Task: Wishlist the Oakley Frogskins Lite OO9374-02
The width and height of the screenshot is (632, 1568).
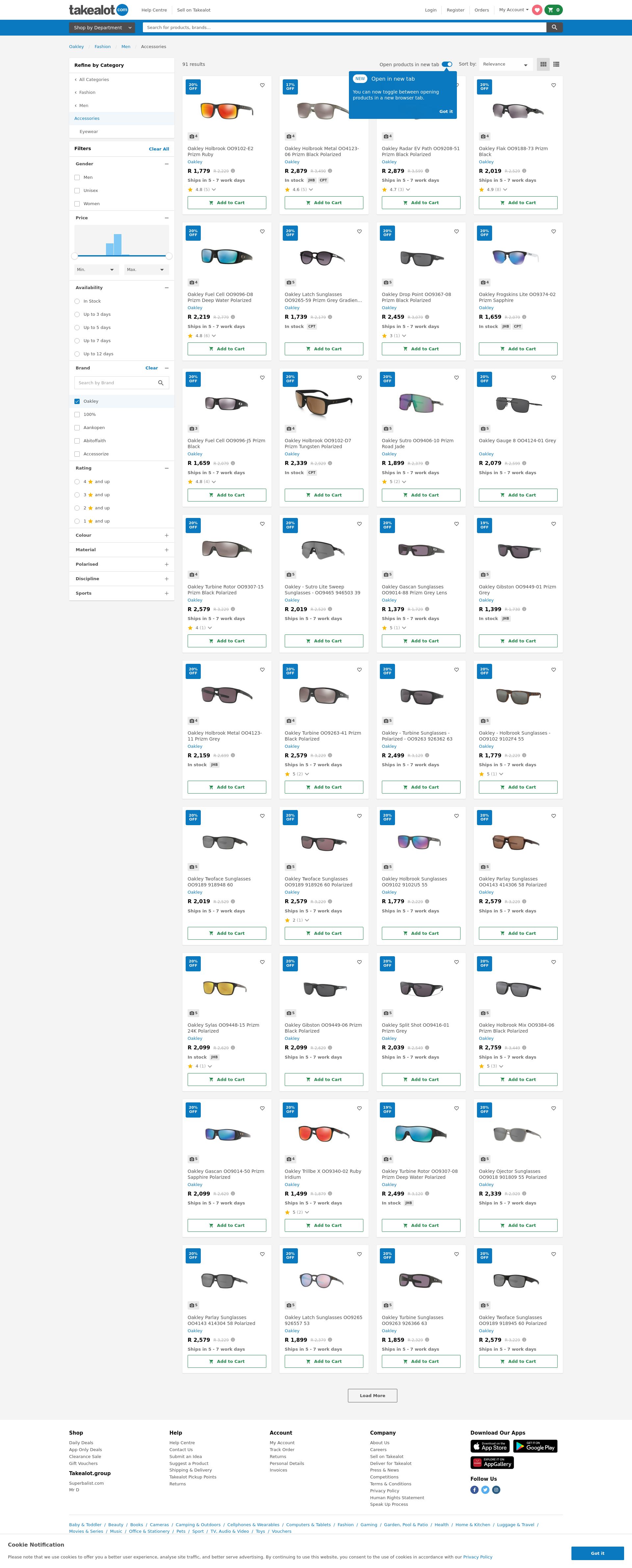Action: click(554, 231)
